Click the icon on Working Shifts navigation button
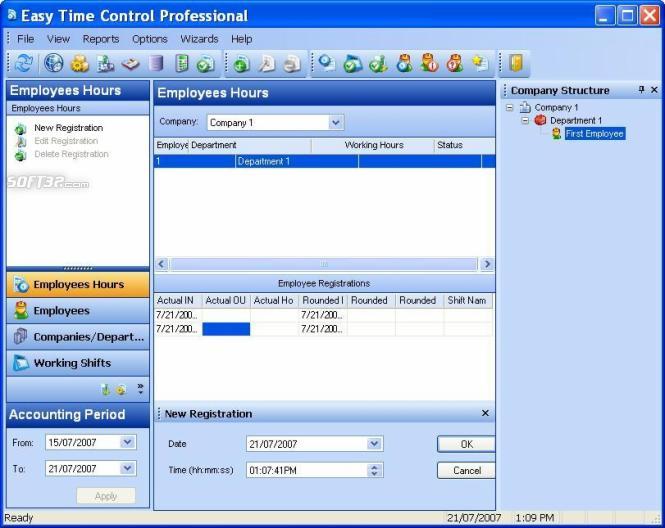This screenshot has height=528, width=665. (x=20, y=363)
